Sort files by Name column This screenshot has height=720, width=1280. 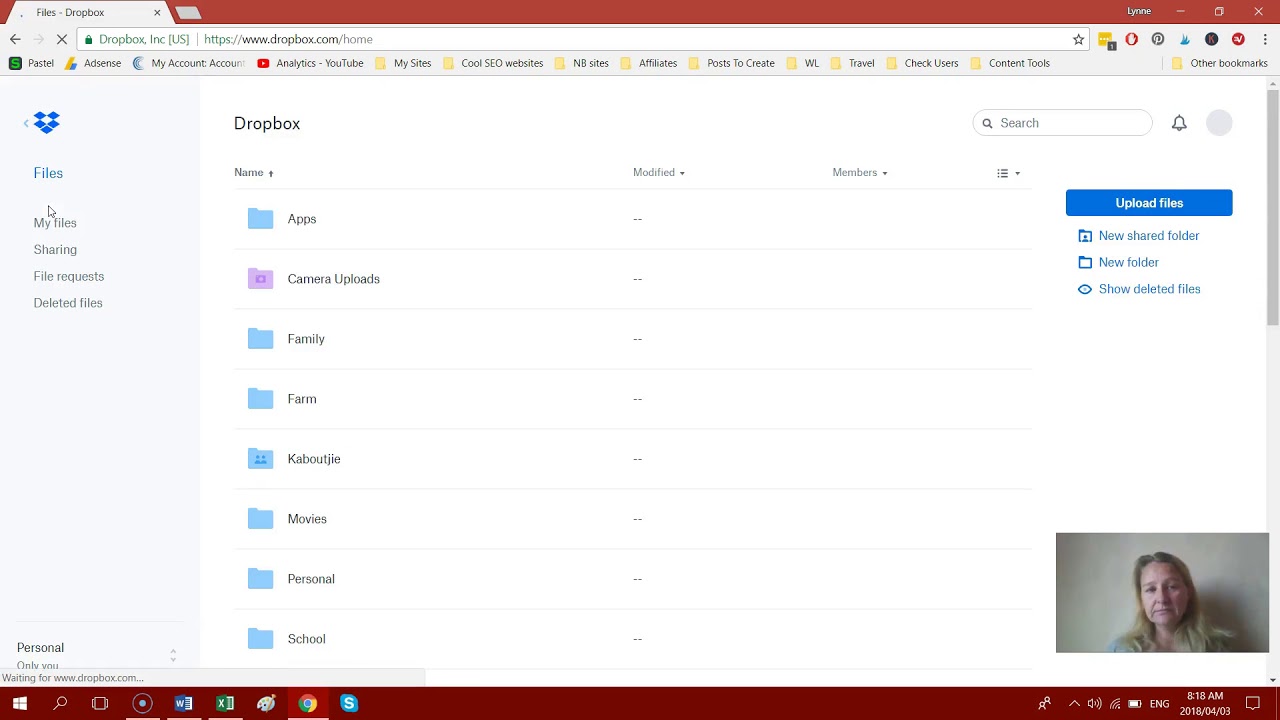(x=254, y=173)
